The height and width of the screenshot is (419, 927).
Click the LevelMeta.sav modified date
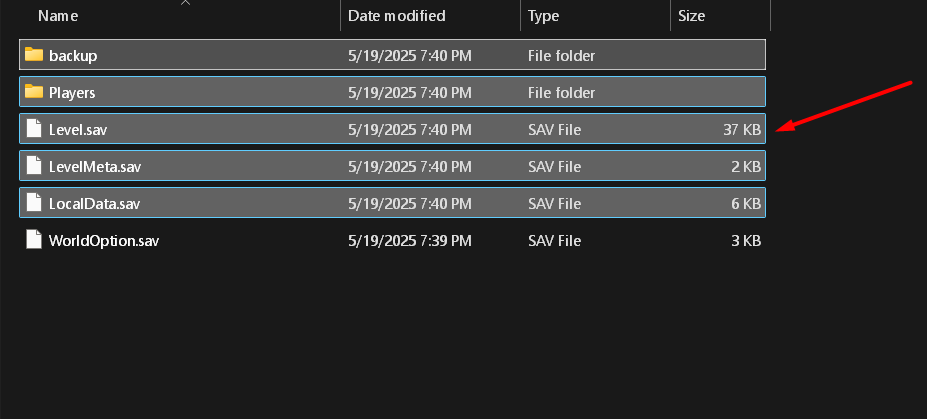(410, 166)
